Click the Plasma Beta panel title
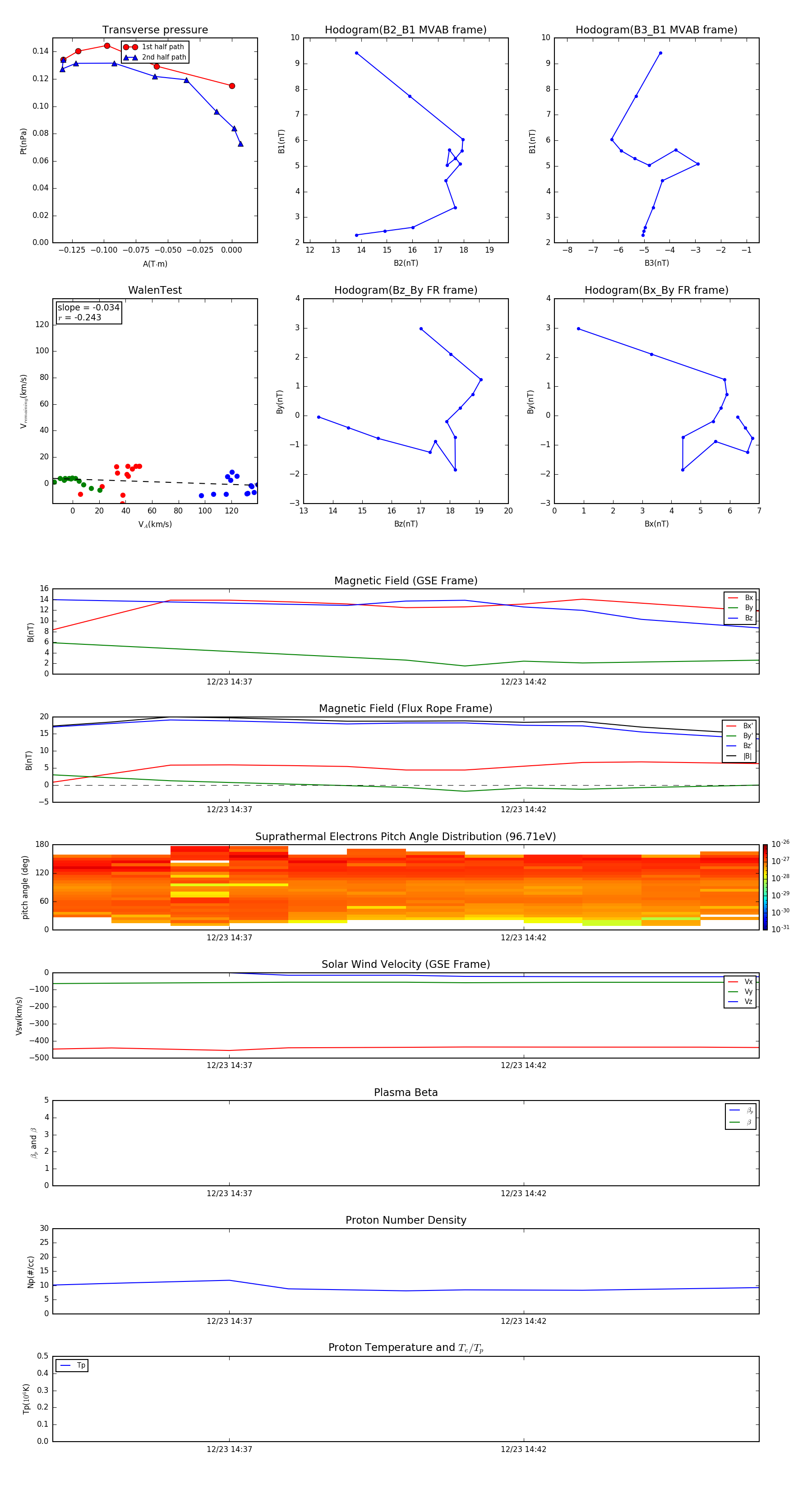Image resolution: width=812 pixels, height=1489 pixels. (x=406, y=1092)
